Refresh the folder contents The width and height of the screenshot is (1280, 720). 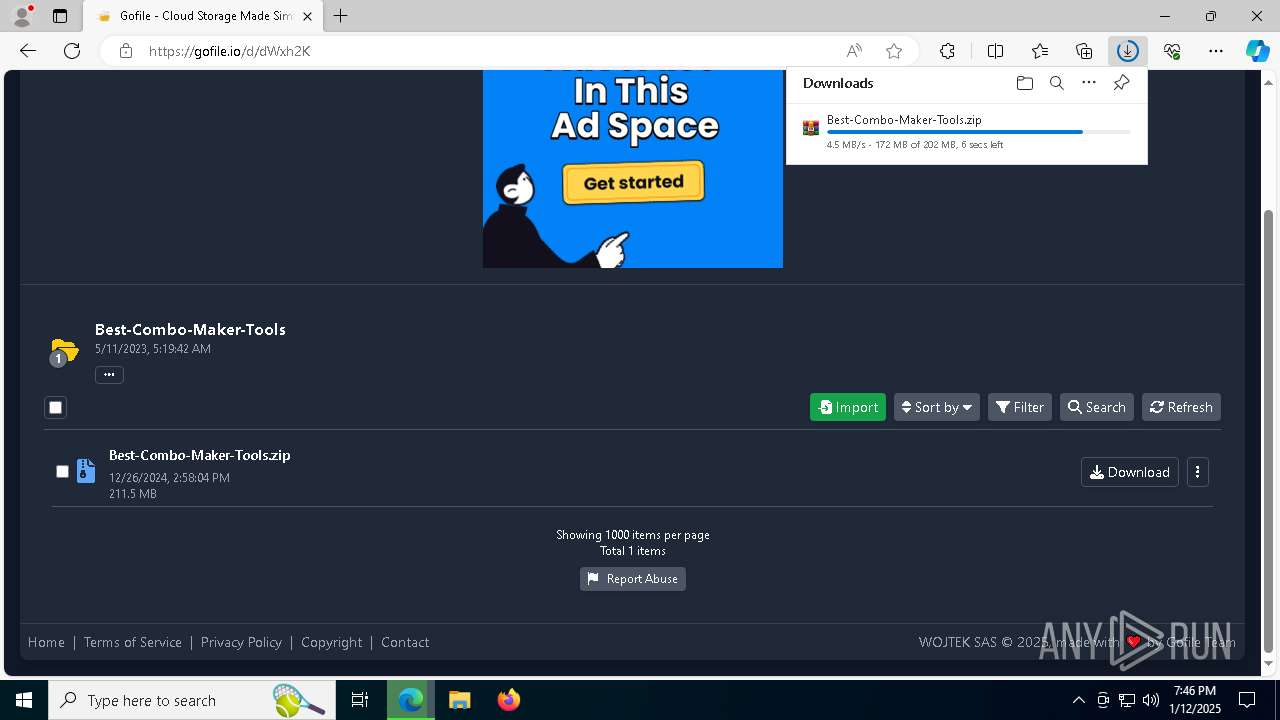pyautogui.click(x=1181, y=407)
